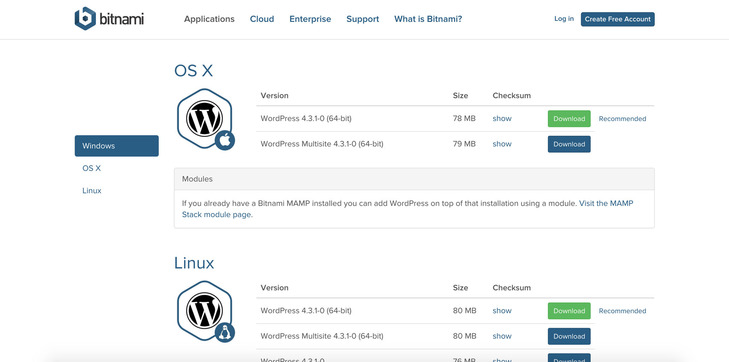Open the Applications menu item
729x362 pixels.
(209, 19)
